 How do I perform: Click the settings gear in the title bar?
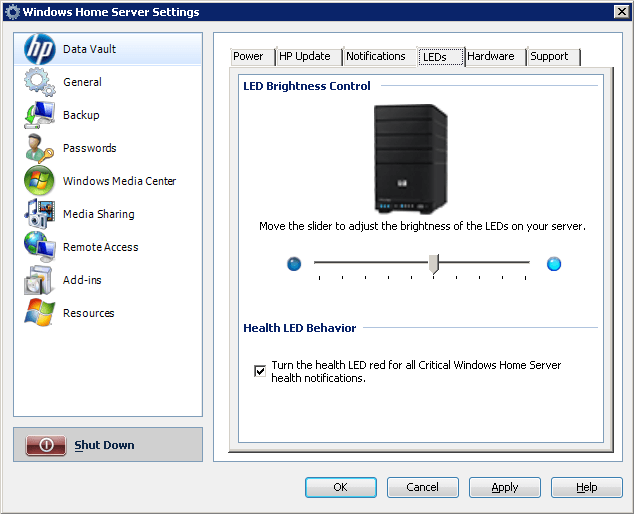(x=13, y=12)
